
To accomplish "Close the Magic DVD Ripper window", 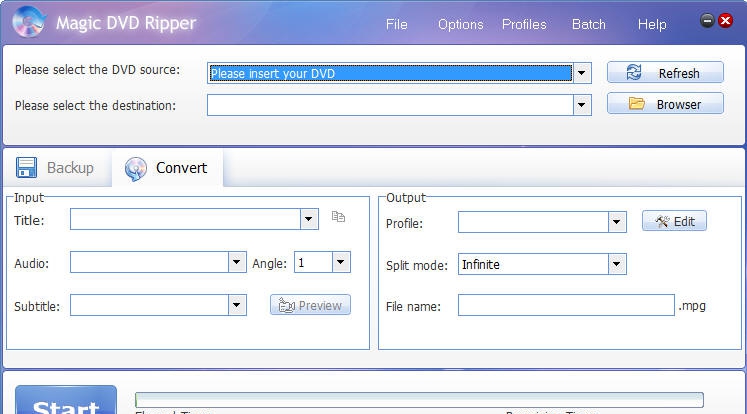I will pyautogui.click(x=726, y=20).
